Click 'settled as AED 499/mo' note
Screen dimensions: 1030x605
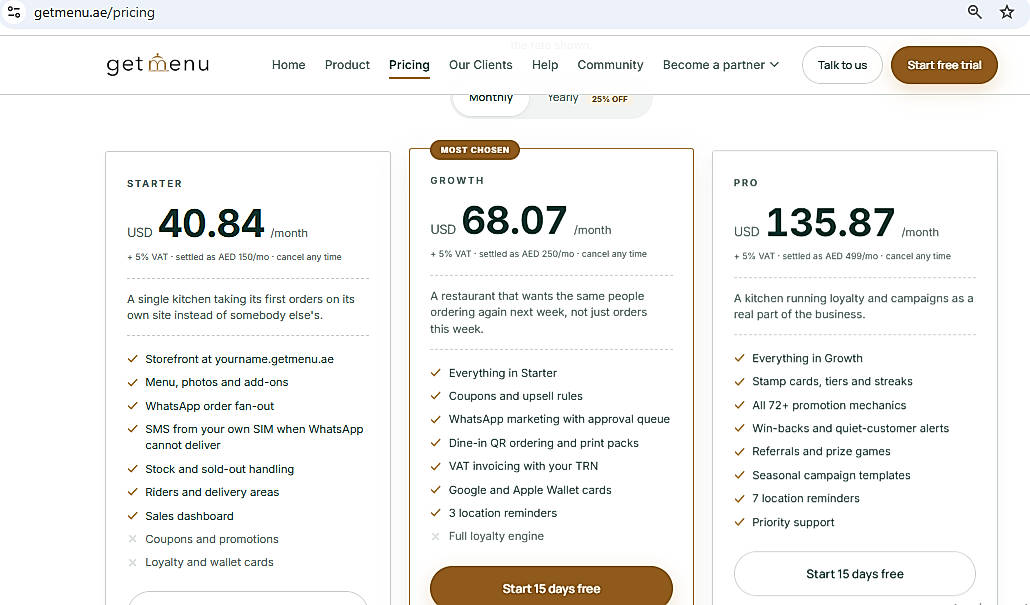830,256
